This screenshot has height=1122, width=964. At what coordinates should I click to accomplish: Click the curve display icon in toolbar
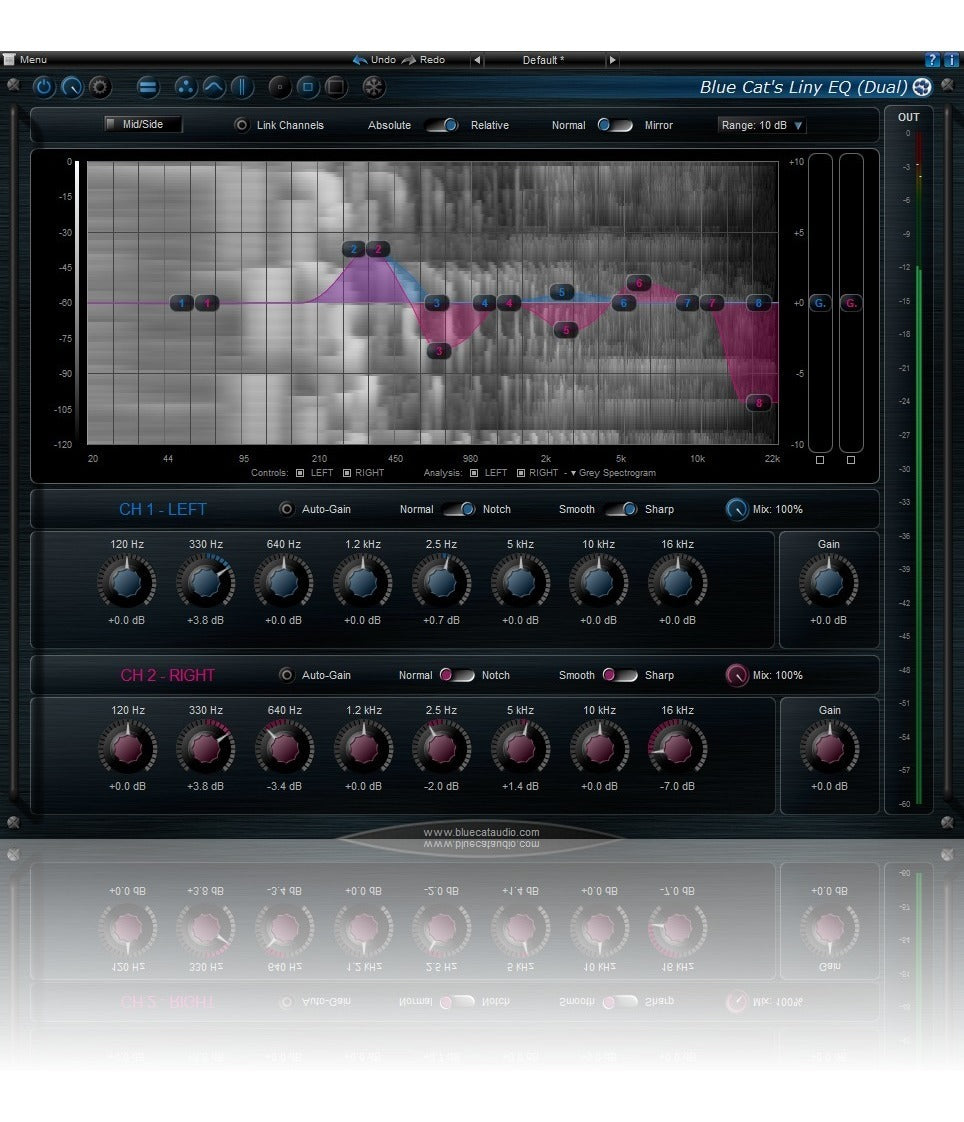[x=214, y=88]
